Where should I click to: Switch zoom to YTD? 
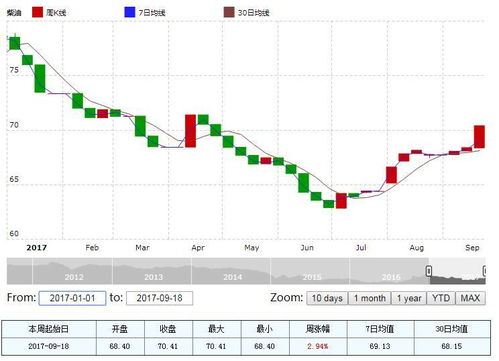point(441,298)
